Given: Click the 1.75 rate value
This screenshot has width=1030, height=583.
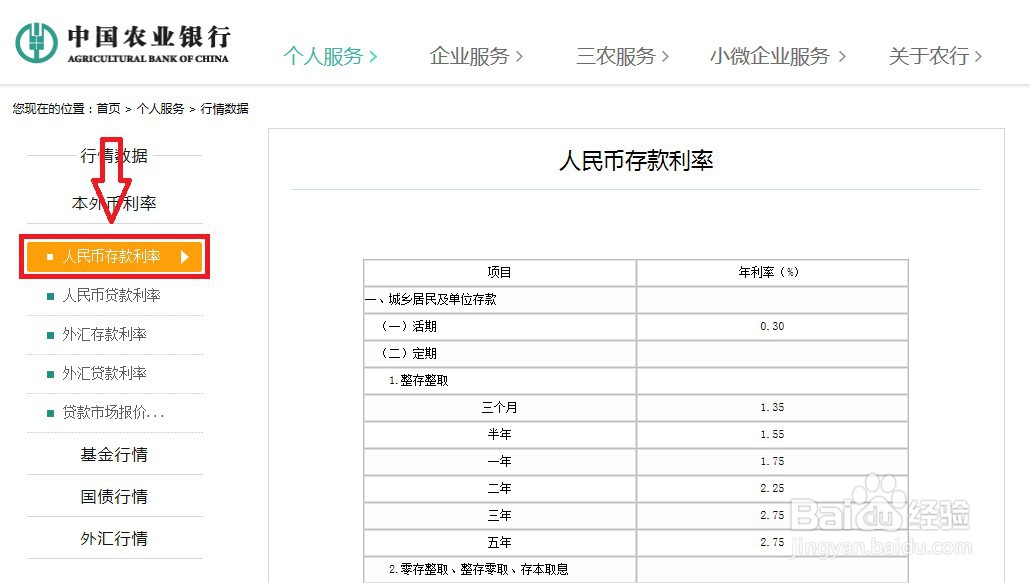Looking at the screenshot, I should pos(772,462).
